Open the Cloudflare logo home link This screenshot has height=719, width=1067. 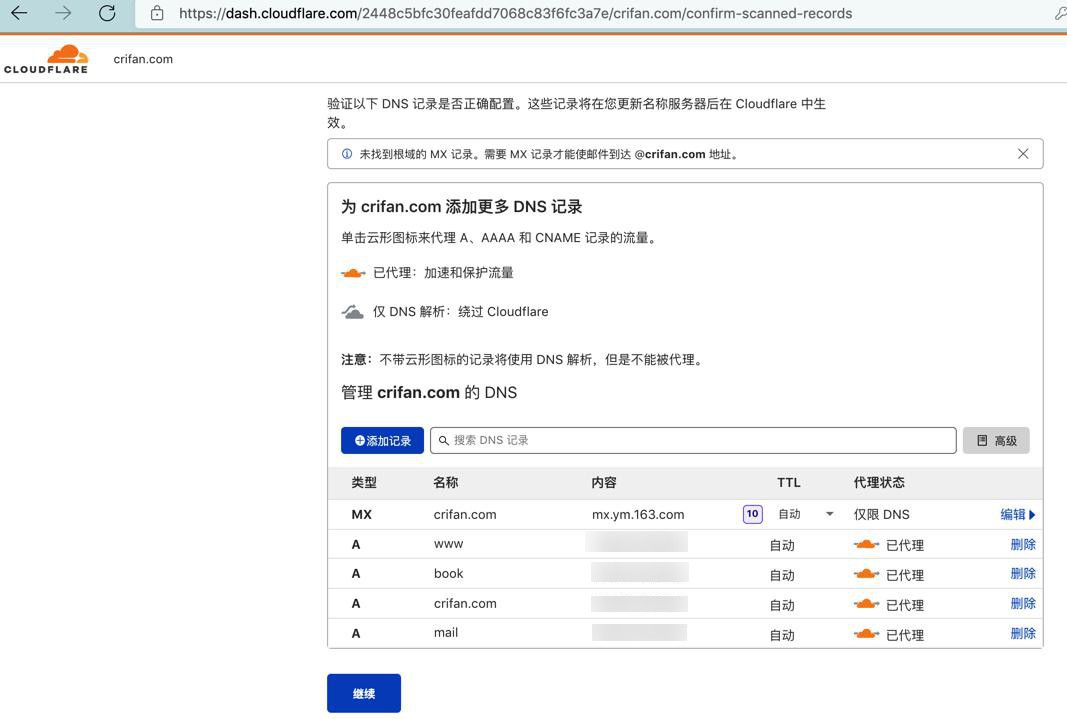point(46,59)
